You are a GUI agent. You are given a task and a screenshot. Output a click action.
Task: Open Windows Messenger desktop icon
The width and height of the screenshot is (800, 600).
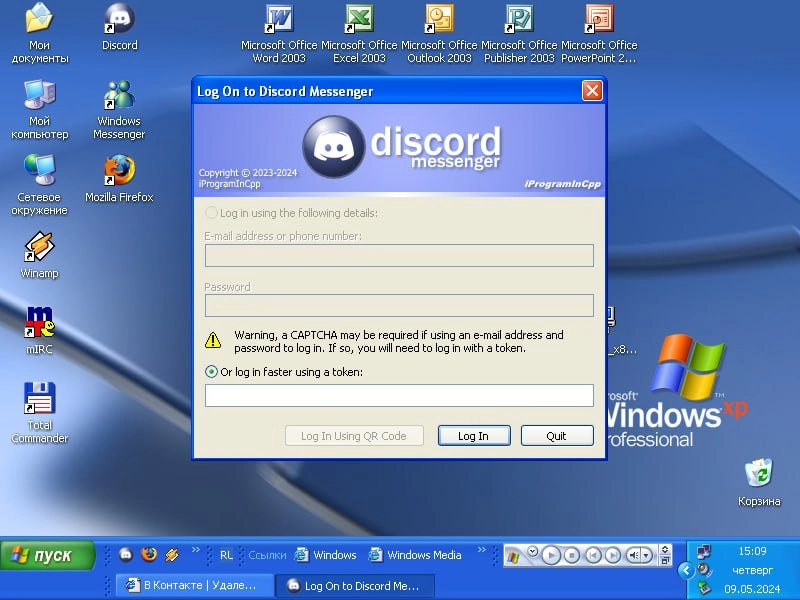coord(120,95)
